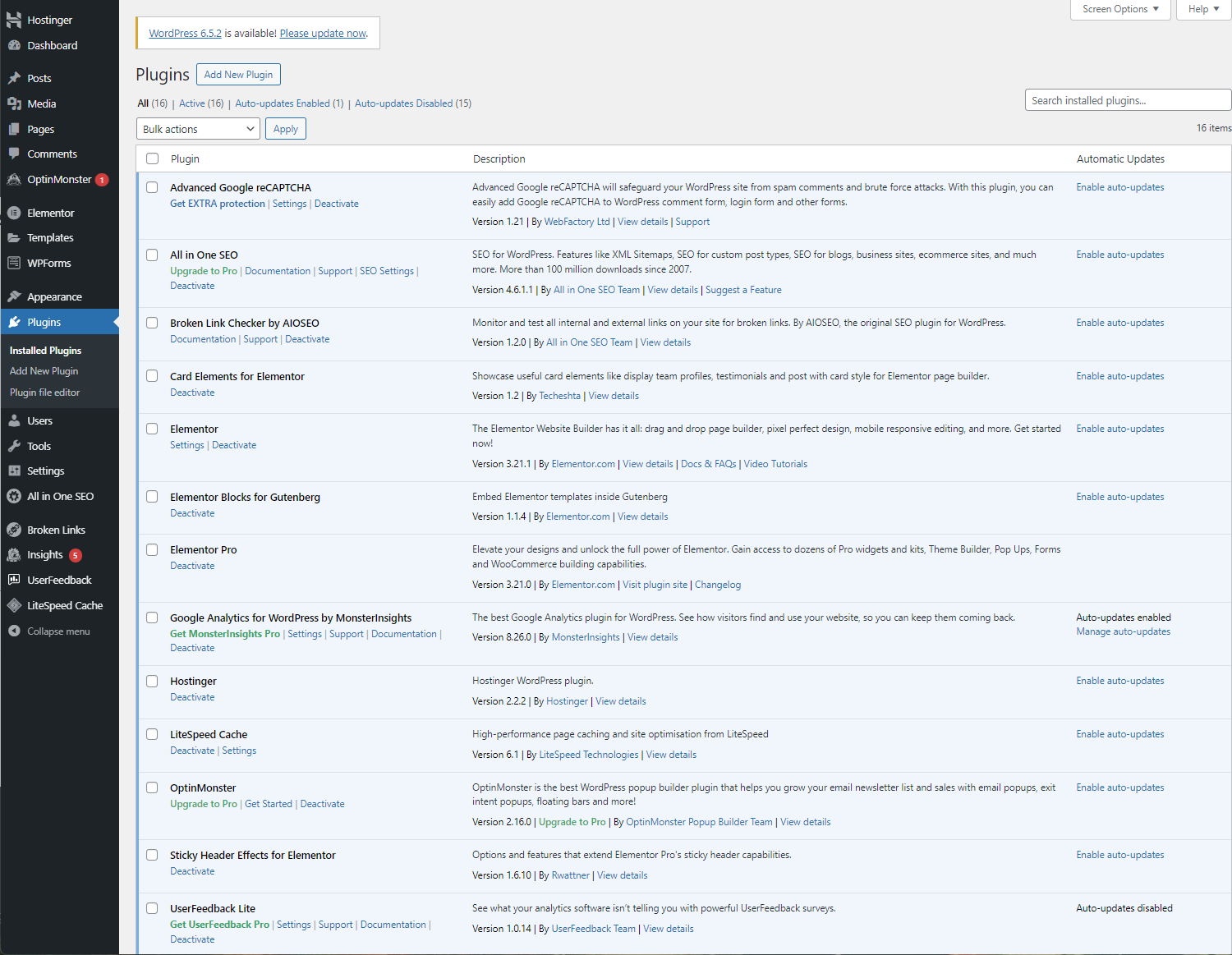This screenshot has width=1232, height=955.
Task: Click the Elementor circle icon
Action: click(14, 213)
